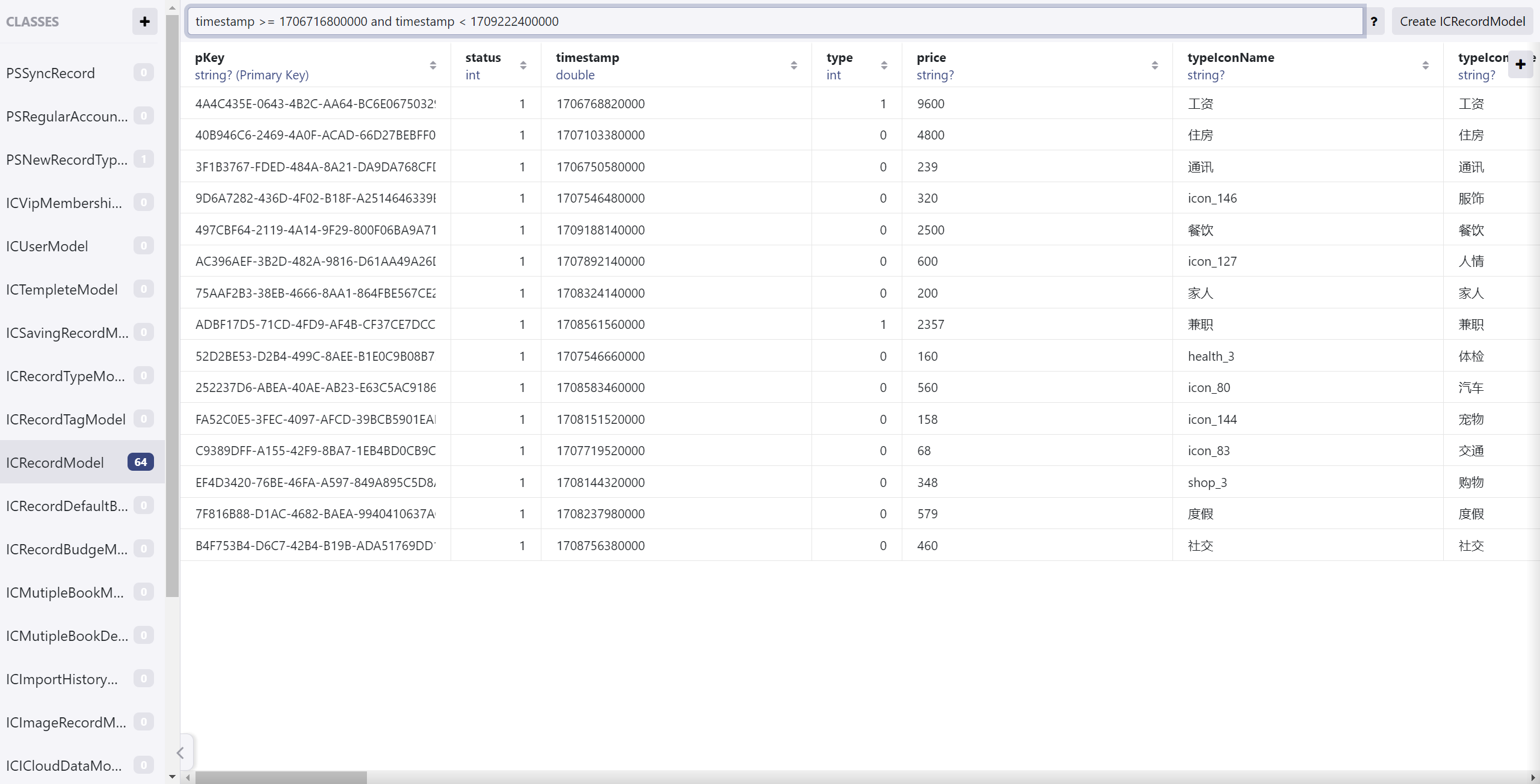Open the PSSyncRecord class
This screenshot has width=1540, height=784.
pyautogui.click(x=51, y=73)
